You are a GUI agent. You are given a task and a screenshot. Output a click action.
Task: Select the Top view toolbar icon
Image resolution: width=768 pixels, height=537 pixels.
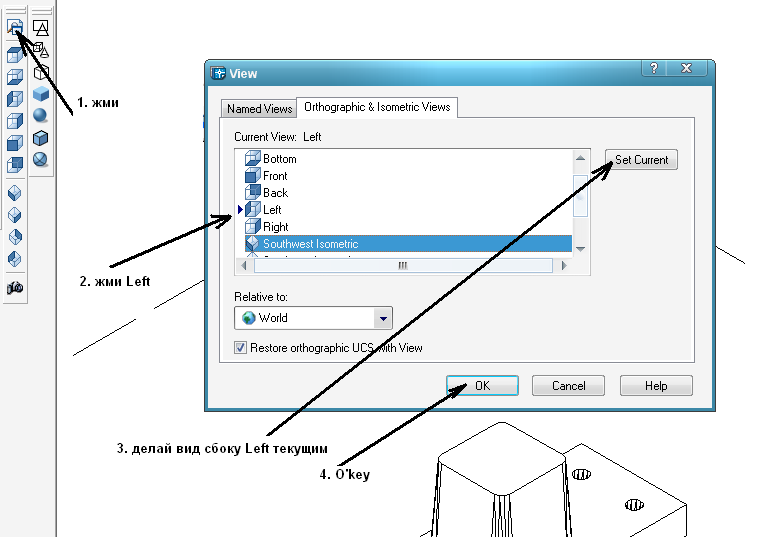click(x=15, y=54)
